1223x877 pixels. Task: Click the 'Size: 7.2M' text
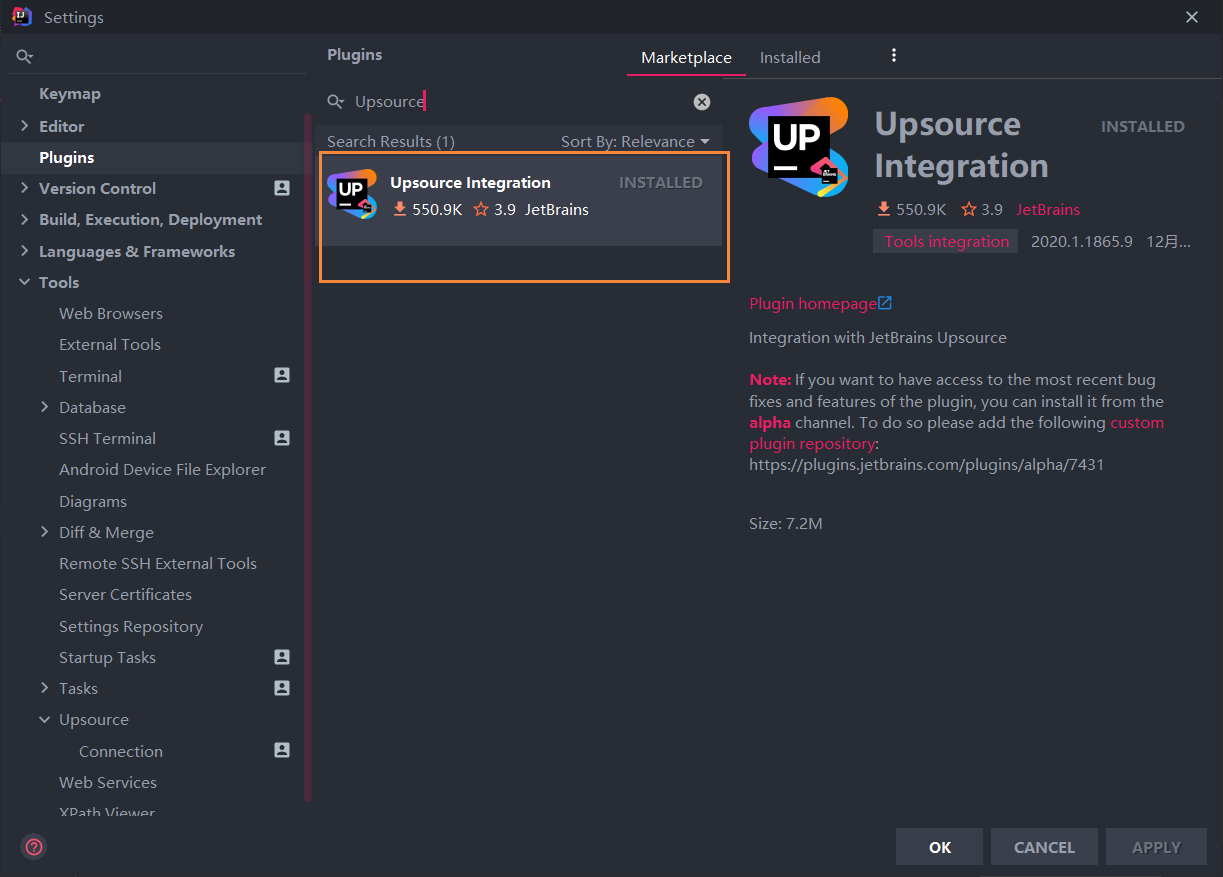[x=786, y=523]
